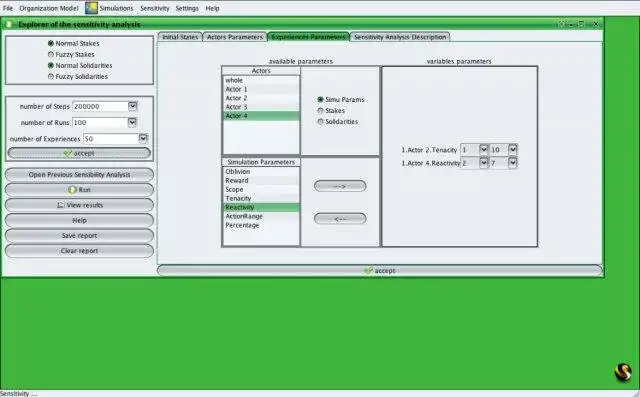640x397 pixels.
Task: Select 'Tenacity' simulation parameter
Action: click(x=261, y=199)
